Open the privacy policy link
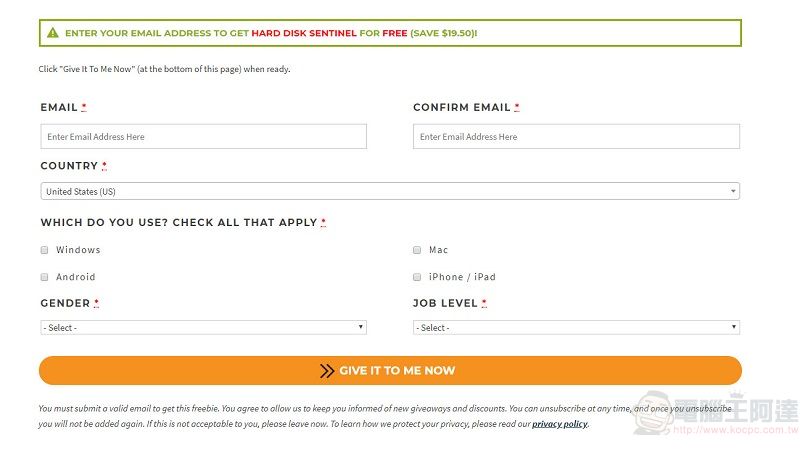 click(x=560, y=424)
